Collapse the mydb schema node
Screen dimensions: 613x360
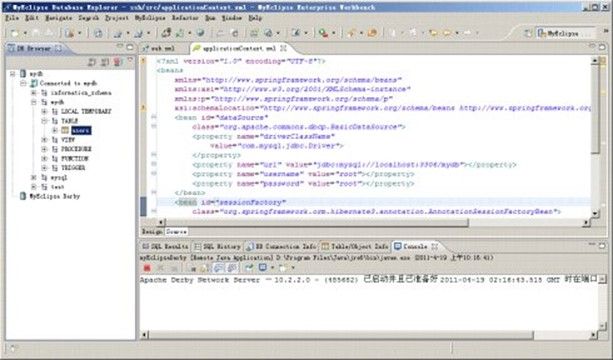34,102
